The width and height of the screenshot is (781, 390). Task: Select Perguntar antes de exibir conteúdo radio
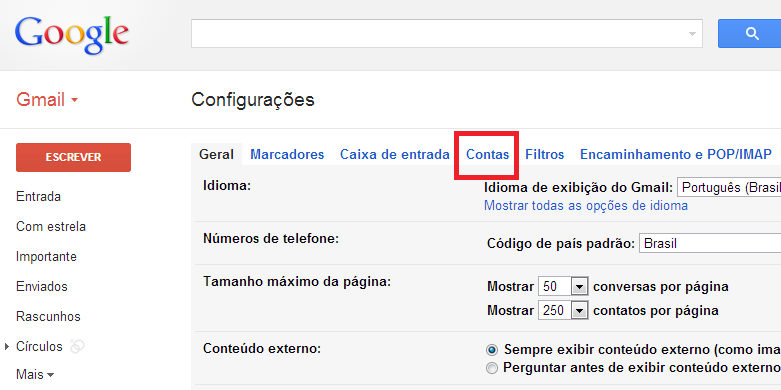click(x=492, y=368)
